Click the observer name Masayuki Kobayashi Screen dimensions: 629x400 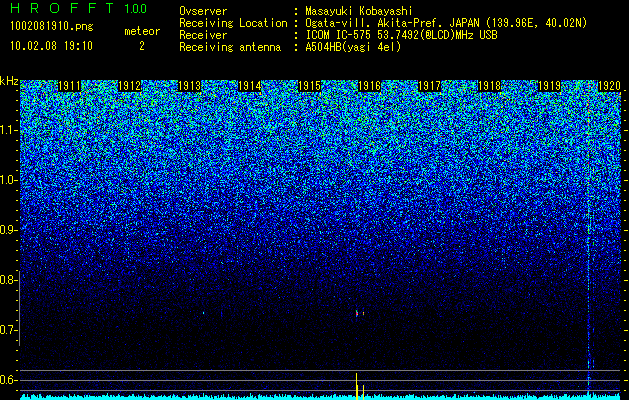tap(358, 11)
